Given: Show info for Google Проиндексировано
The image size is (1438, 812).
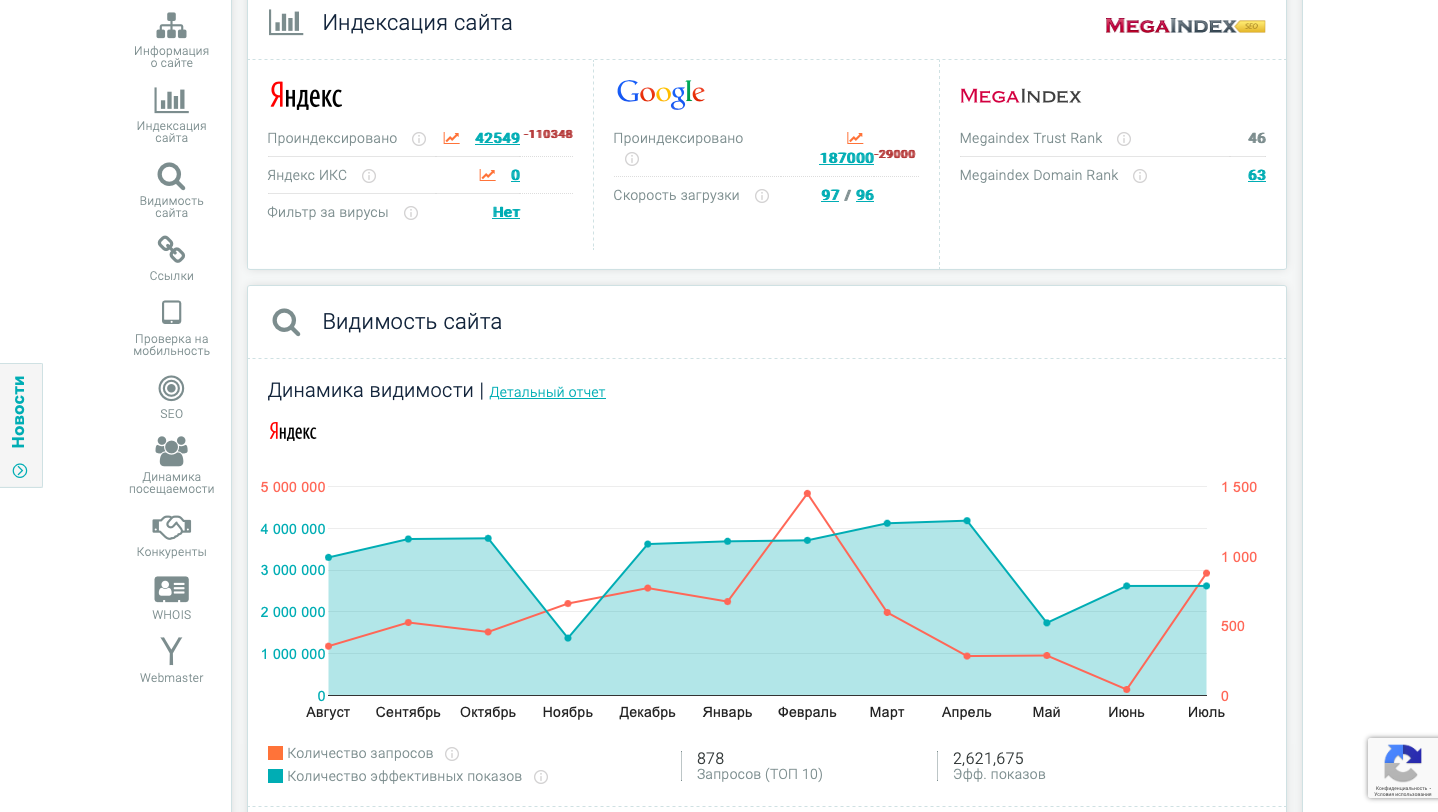Looking at the screenshot, I should pyautogui.click(x=632, y=159).
